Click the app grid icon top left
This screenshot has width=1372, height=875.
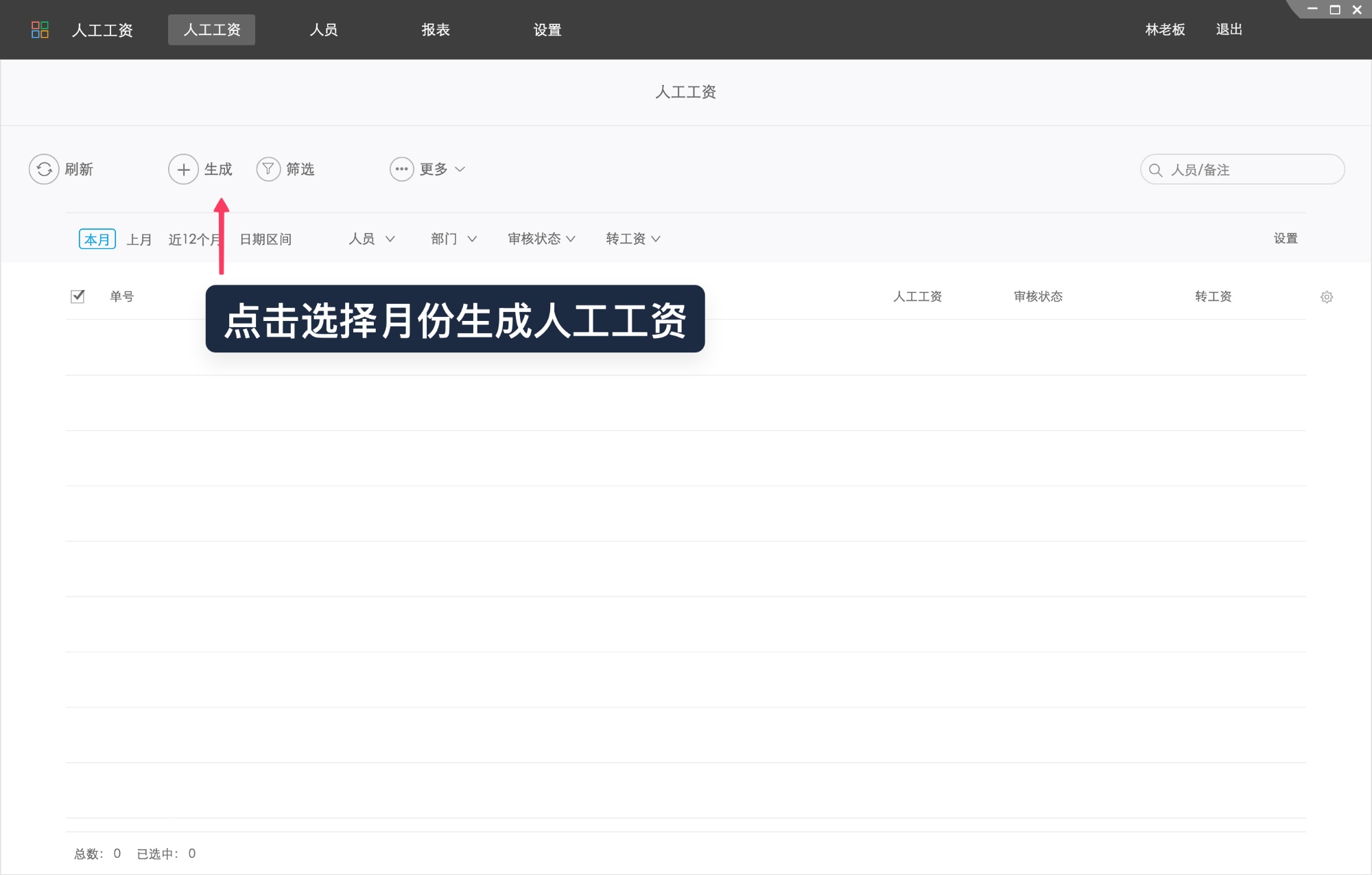coord(40,29)
